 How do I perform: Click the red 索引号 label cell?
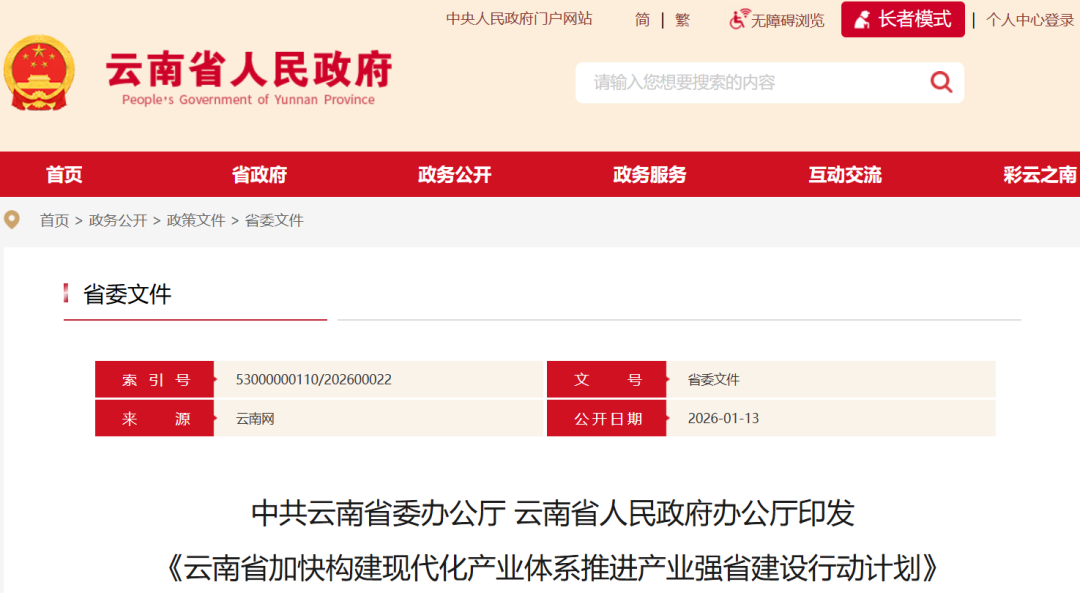tap(153, 379)
